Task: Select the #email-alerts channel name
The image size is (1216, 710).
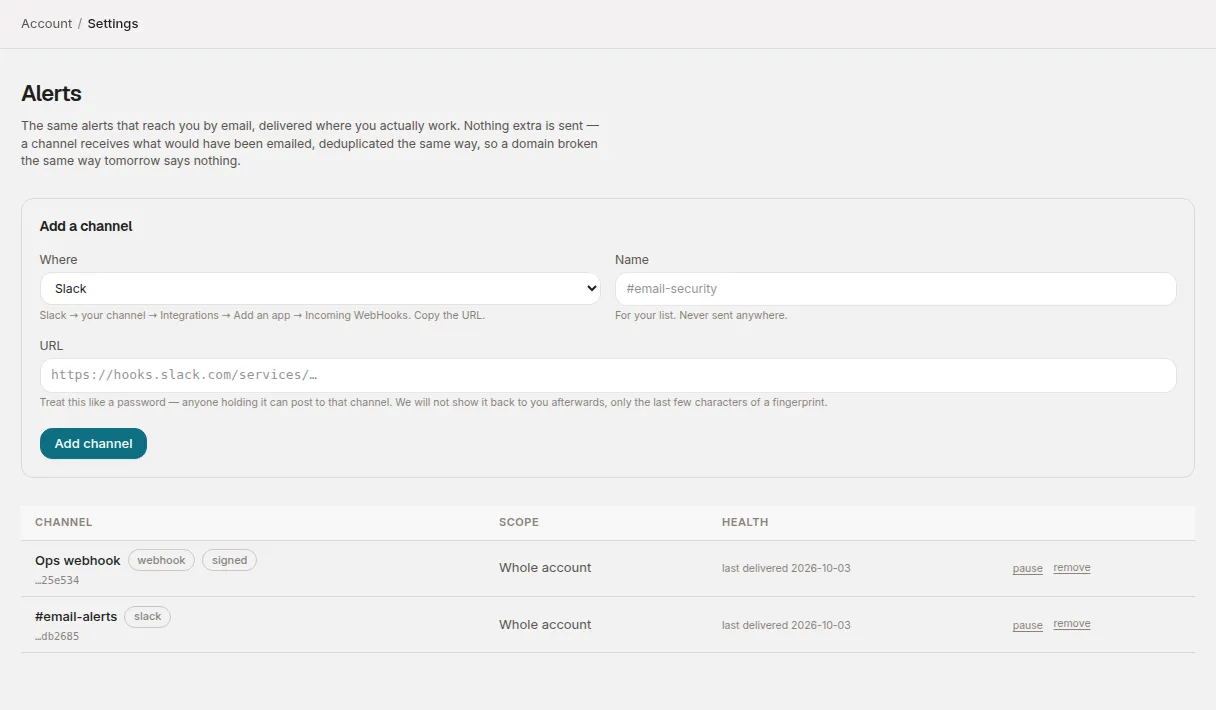Action: pyautogui.click(x=76, y=616)
